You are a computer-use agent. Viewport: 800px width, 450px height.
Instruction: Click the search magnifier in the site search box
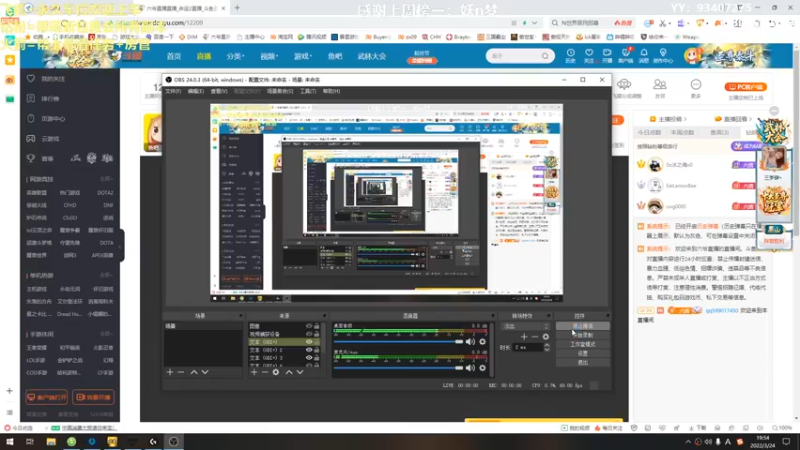coord(545,56)
